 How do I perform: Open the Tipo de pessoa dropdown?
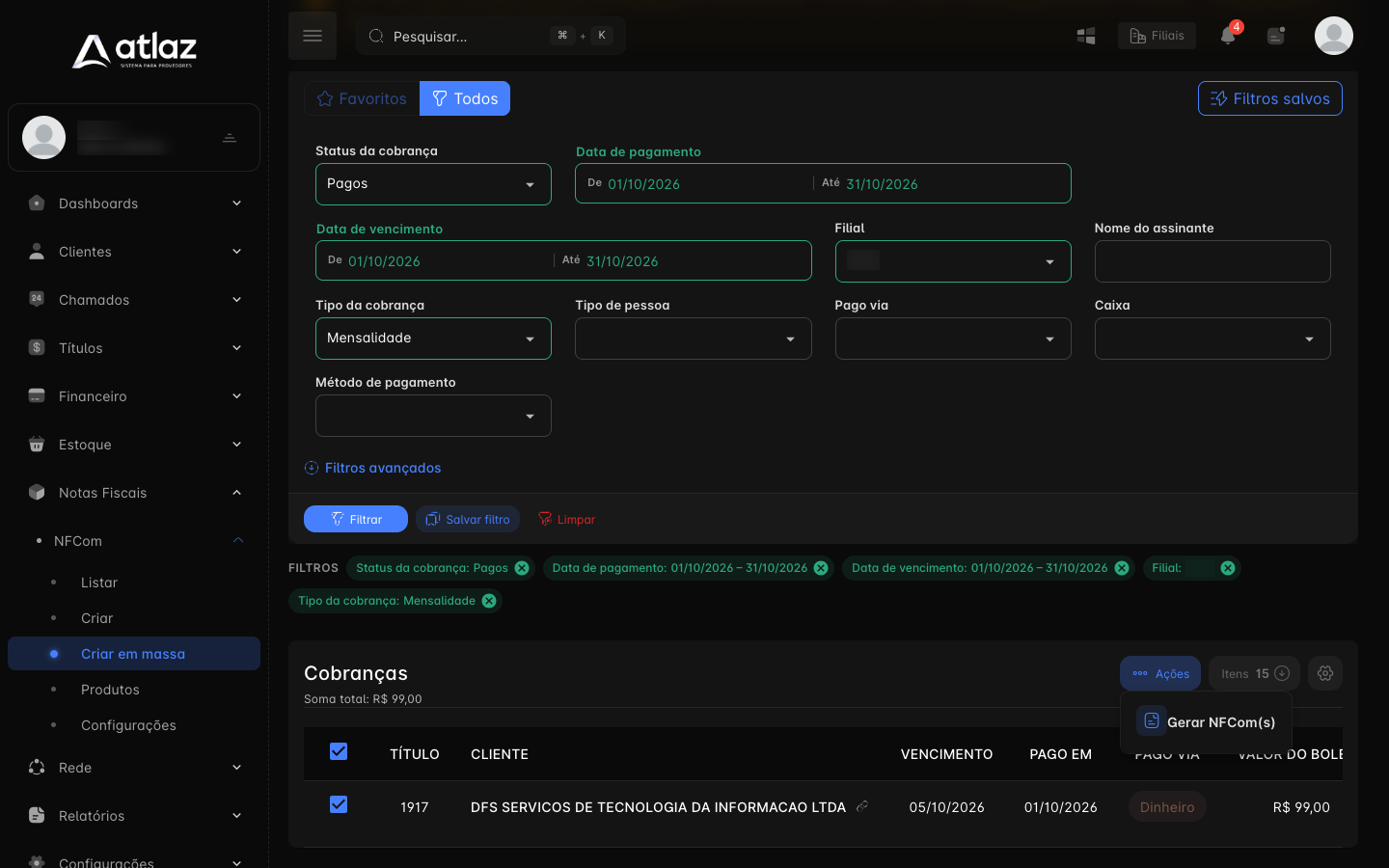[694, 339]
